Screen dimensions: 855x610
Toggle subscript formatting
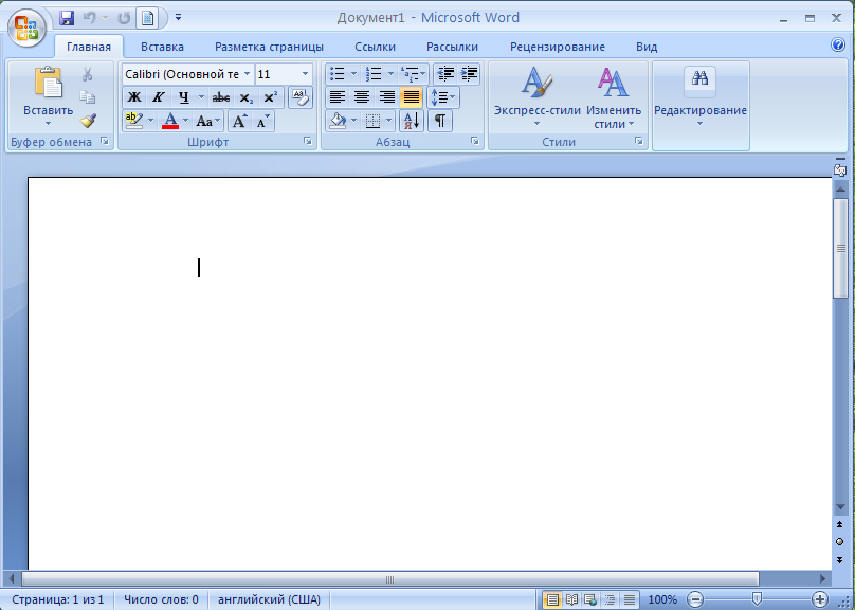click(x=246, y=98)
